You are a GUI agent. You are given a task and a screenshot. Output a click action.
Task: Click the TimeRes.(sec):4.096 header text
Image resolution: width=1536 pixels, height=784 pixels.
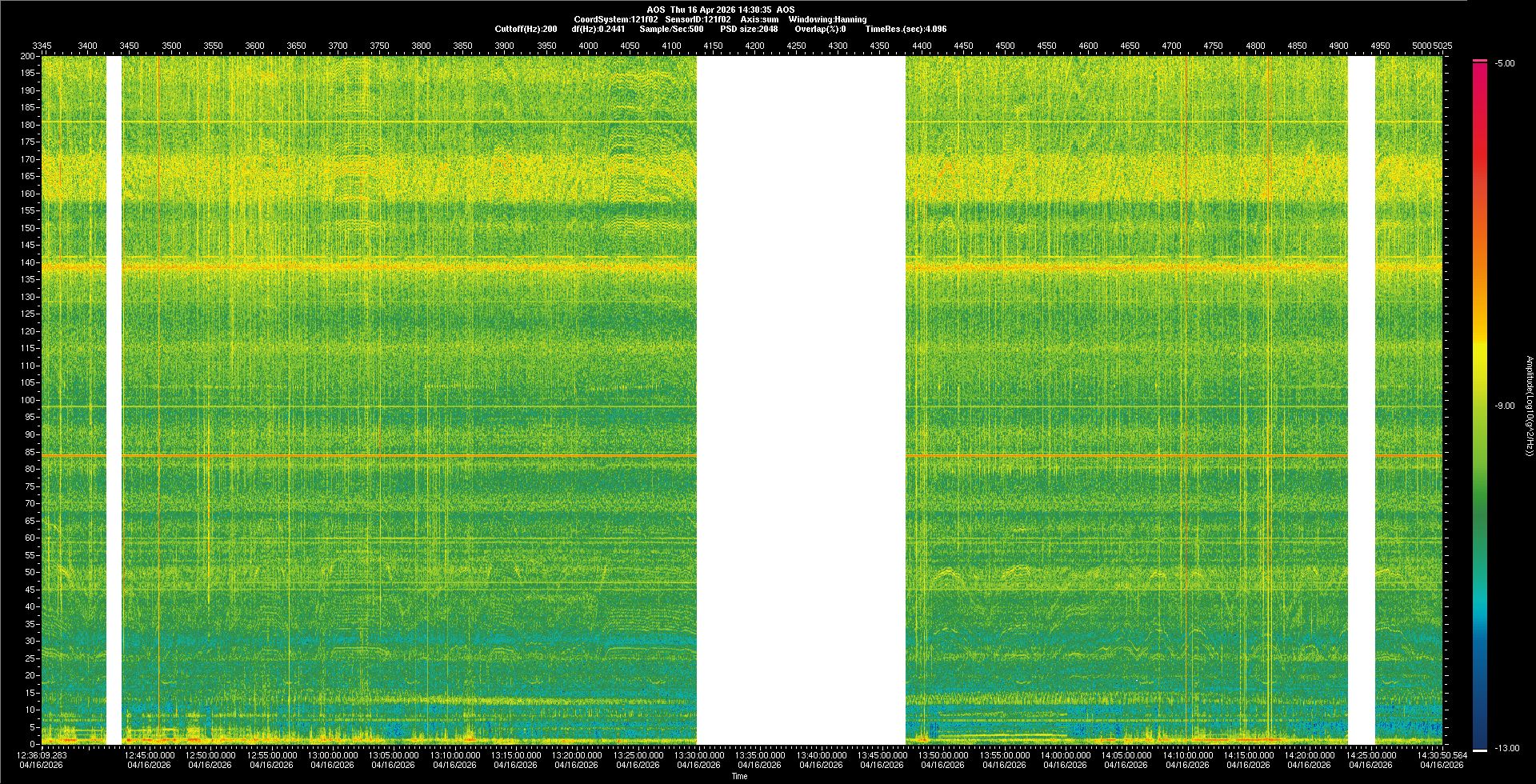(x=906, y=29)
